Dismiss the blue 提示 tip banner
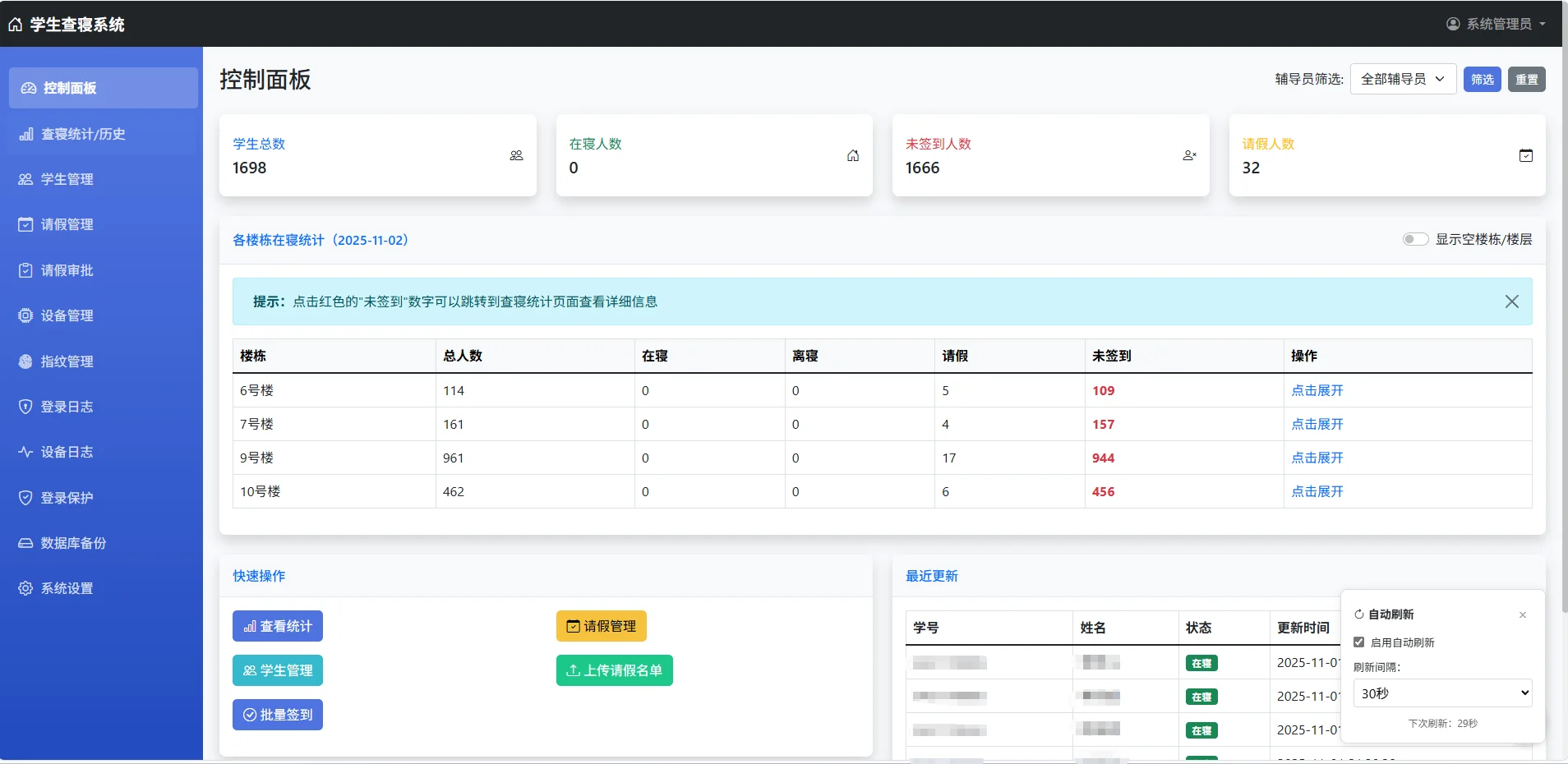The image size is (1568, 764). click(1511, 301)
